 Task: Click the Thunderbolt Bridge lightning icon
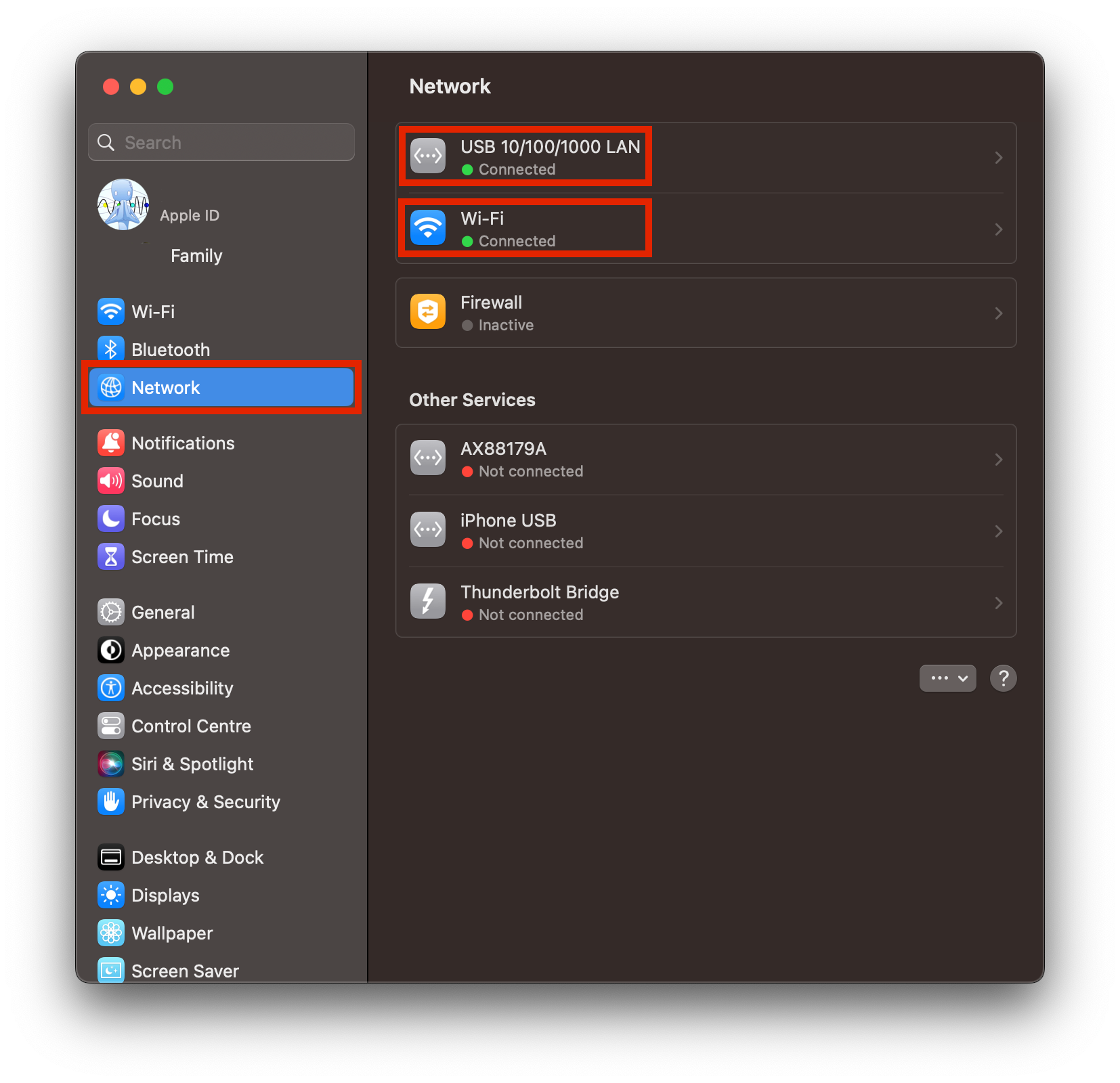428,602
